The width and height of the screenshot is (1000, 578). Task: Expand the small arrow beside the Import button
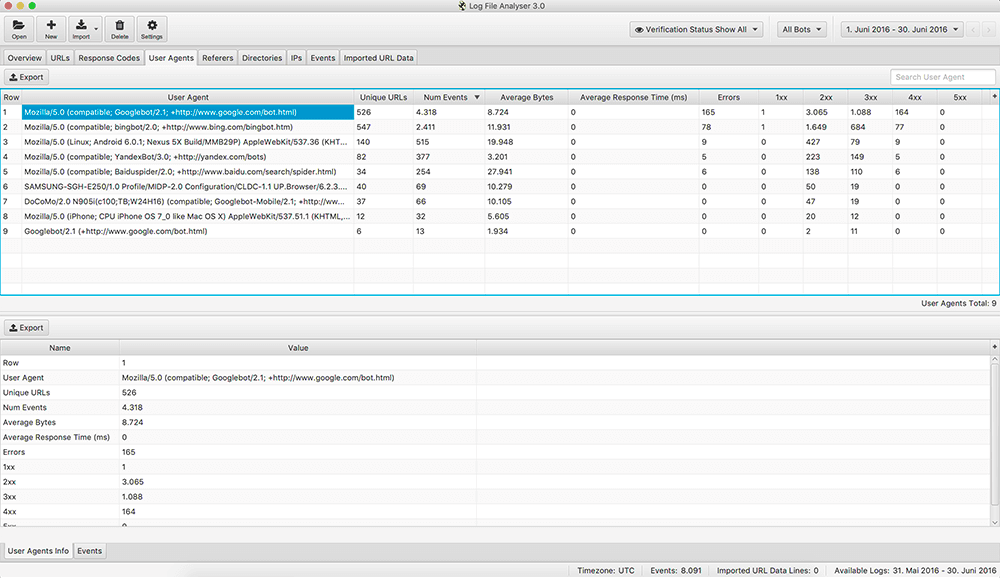(96, 29)
